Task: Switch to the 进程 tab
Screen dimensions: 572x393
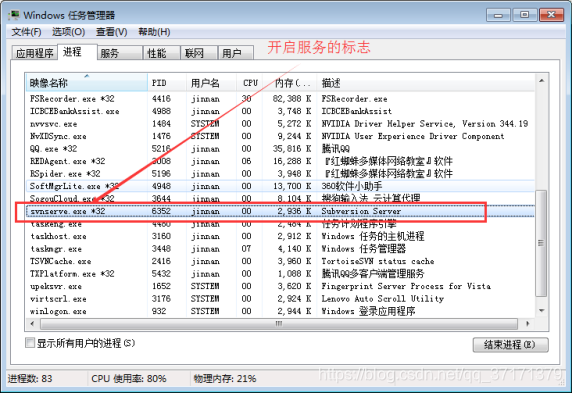Action: (x=77, y=52)
